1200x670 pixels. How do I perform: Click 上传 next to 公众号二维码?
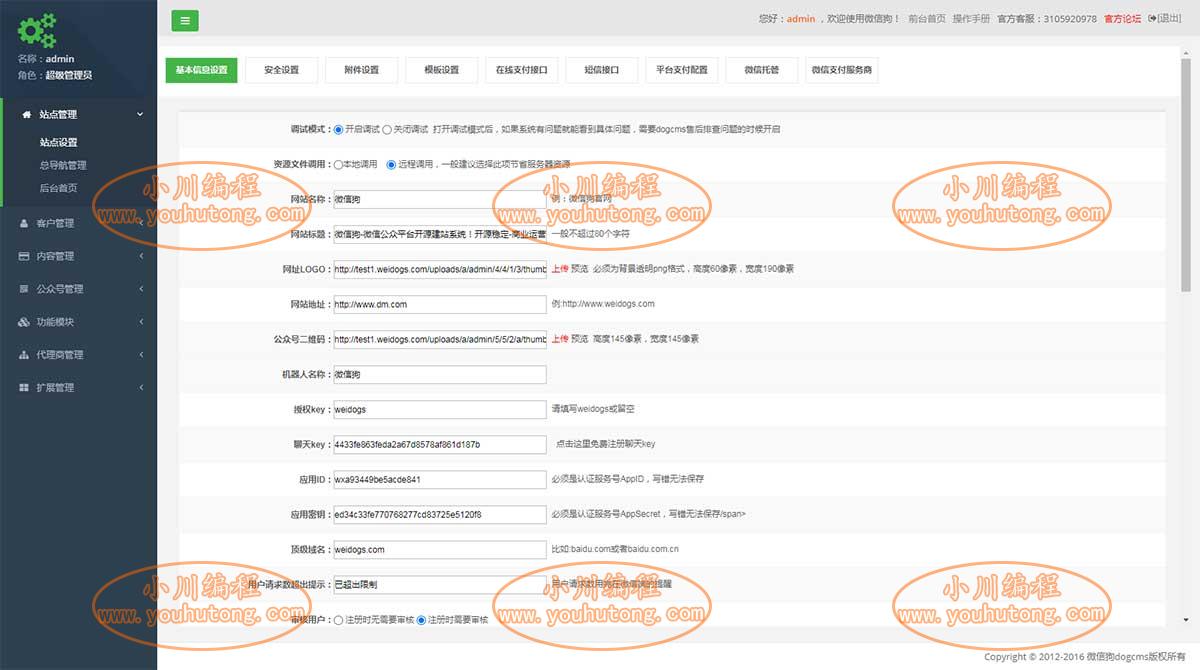pyautogui.click(x=559, y=339)
